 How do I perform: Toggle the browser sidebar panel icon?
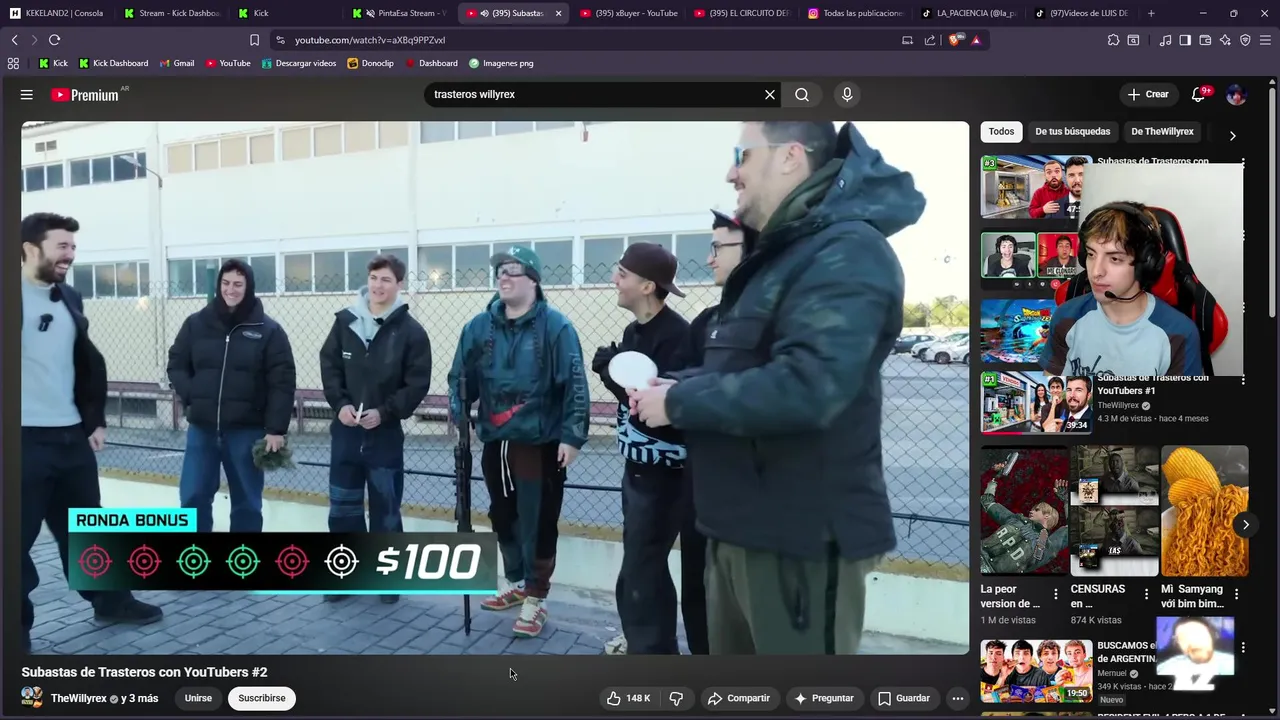pos(1185,40)
